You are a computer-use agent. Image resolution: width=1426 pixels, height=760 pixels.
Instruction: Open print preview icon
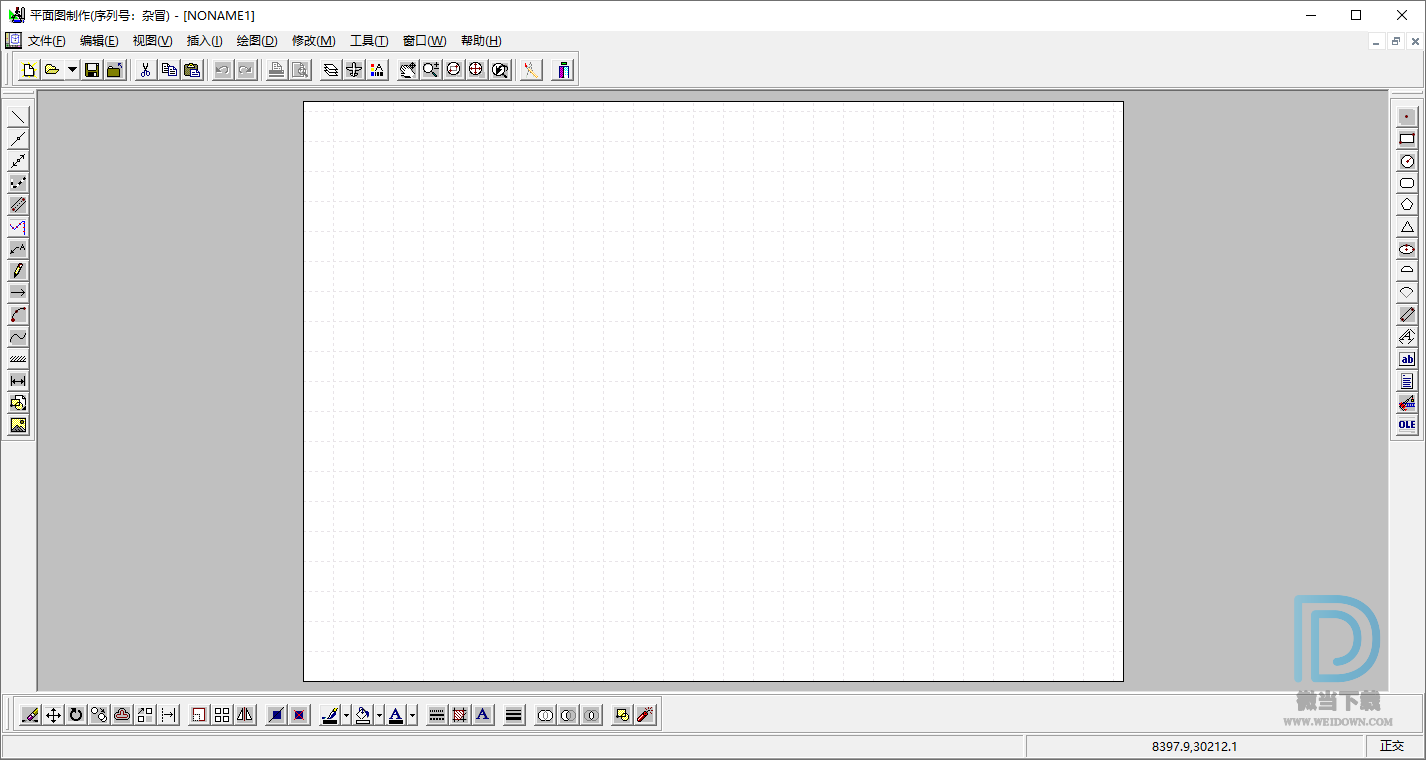[299, 70]
